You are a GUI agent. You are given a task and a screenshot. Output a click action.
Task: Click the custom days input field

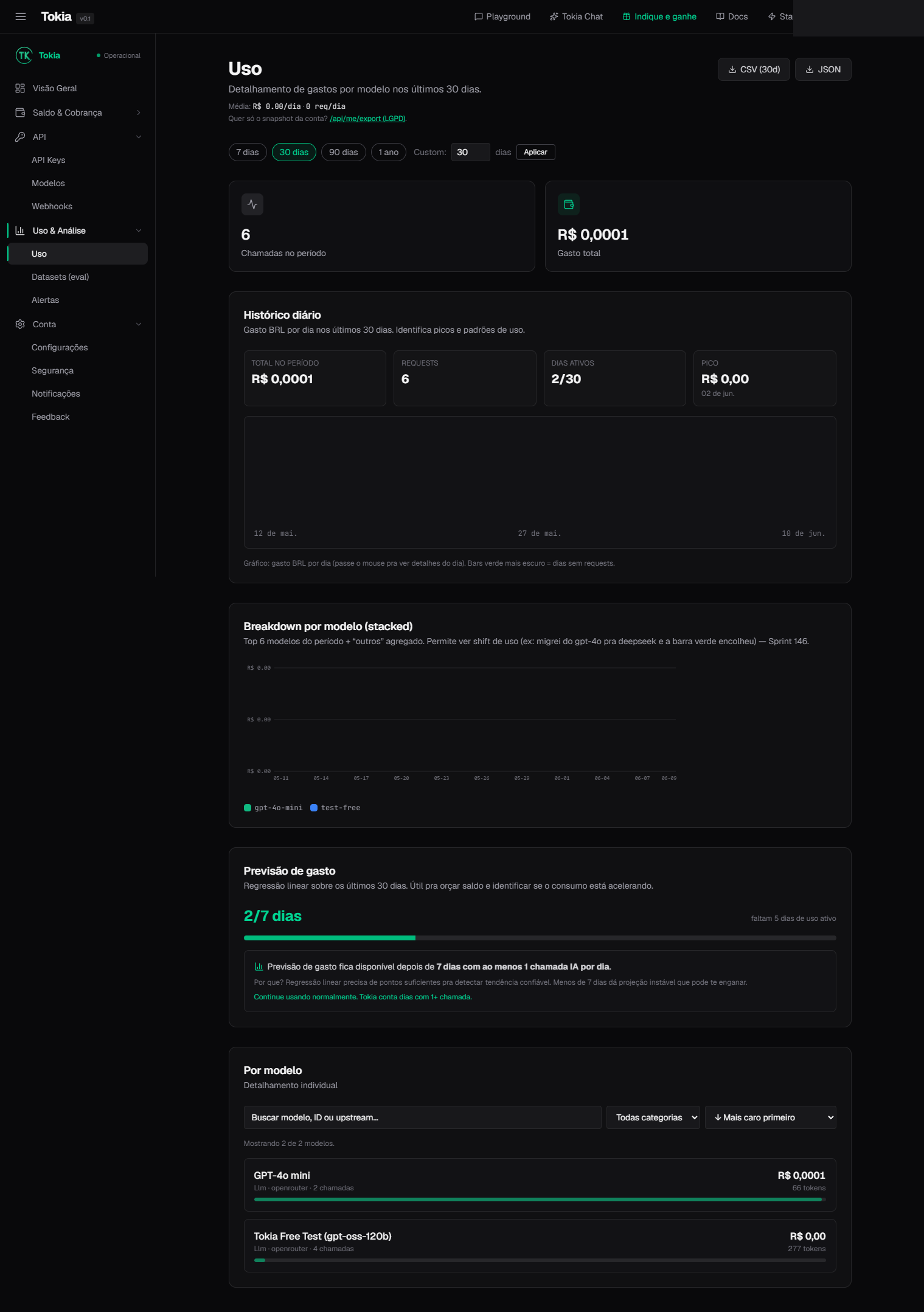pyautogui.click(x=470, y=152)
